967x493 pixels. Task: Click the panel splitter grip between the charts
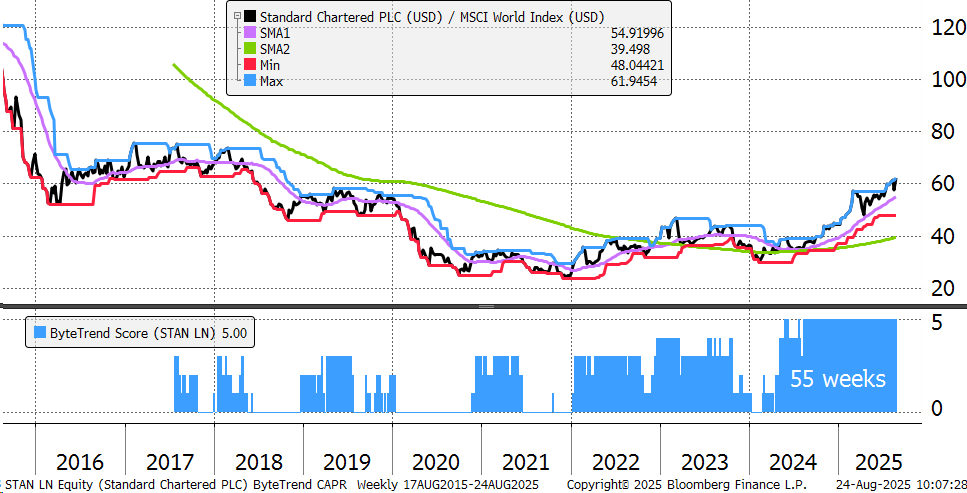(x=487, y=306)
